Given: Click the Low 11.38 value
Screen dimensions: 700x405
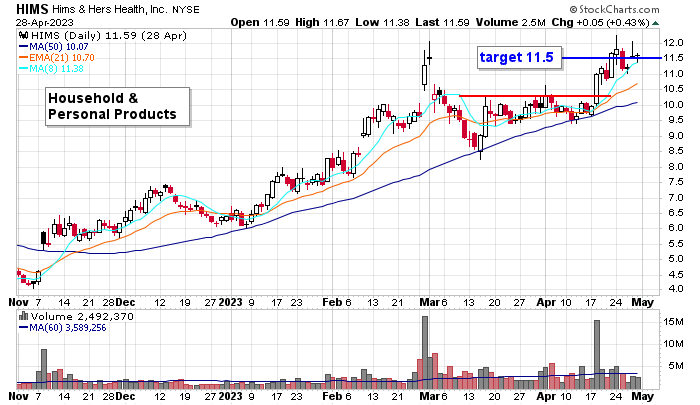Looking at the screenshot, I should pos(382,22).
